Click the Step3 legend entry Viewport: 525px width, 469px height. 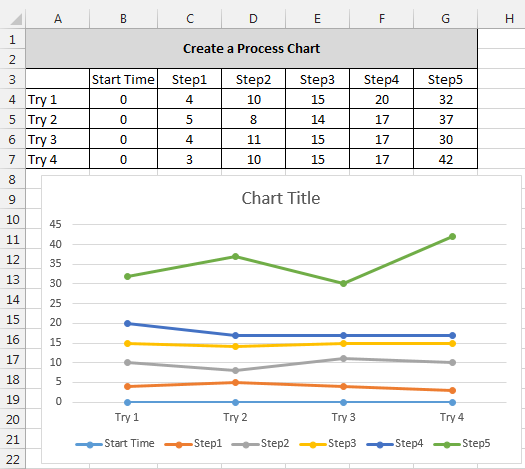(327, 444)
